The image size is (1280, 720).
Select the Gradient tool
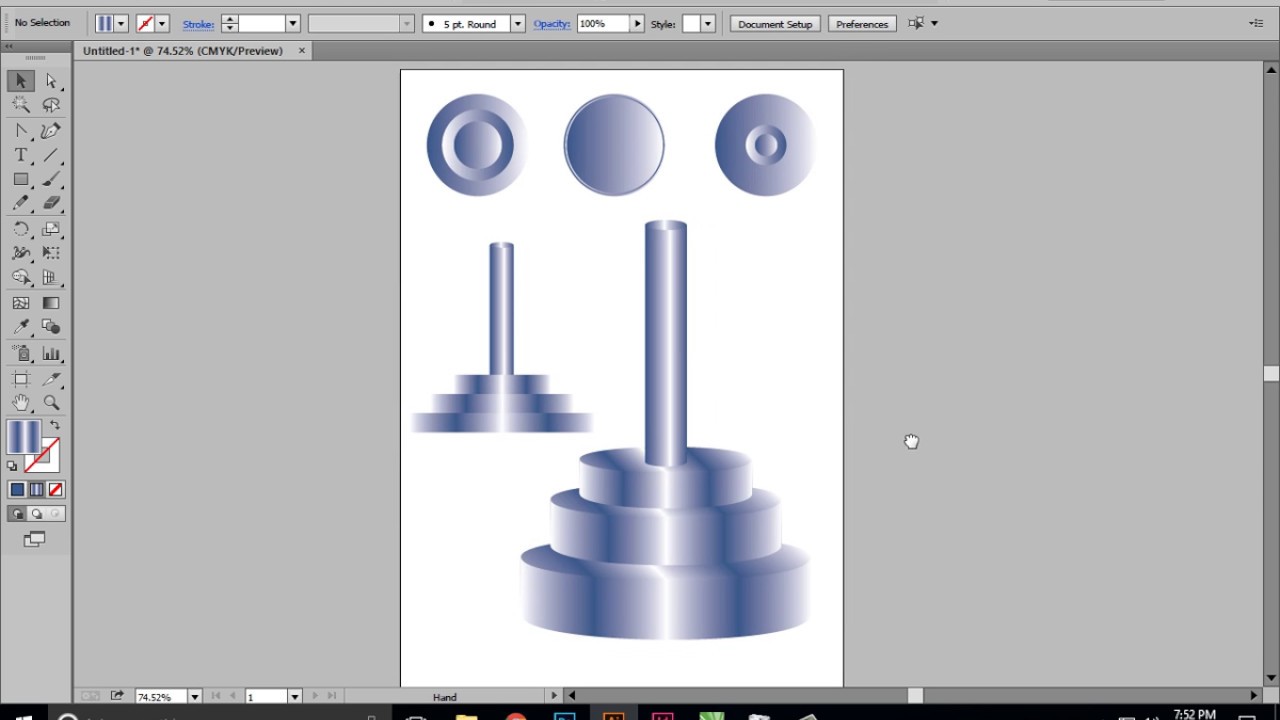[x=51, y=303]
